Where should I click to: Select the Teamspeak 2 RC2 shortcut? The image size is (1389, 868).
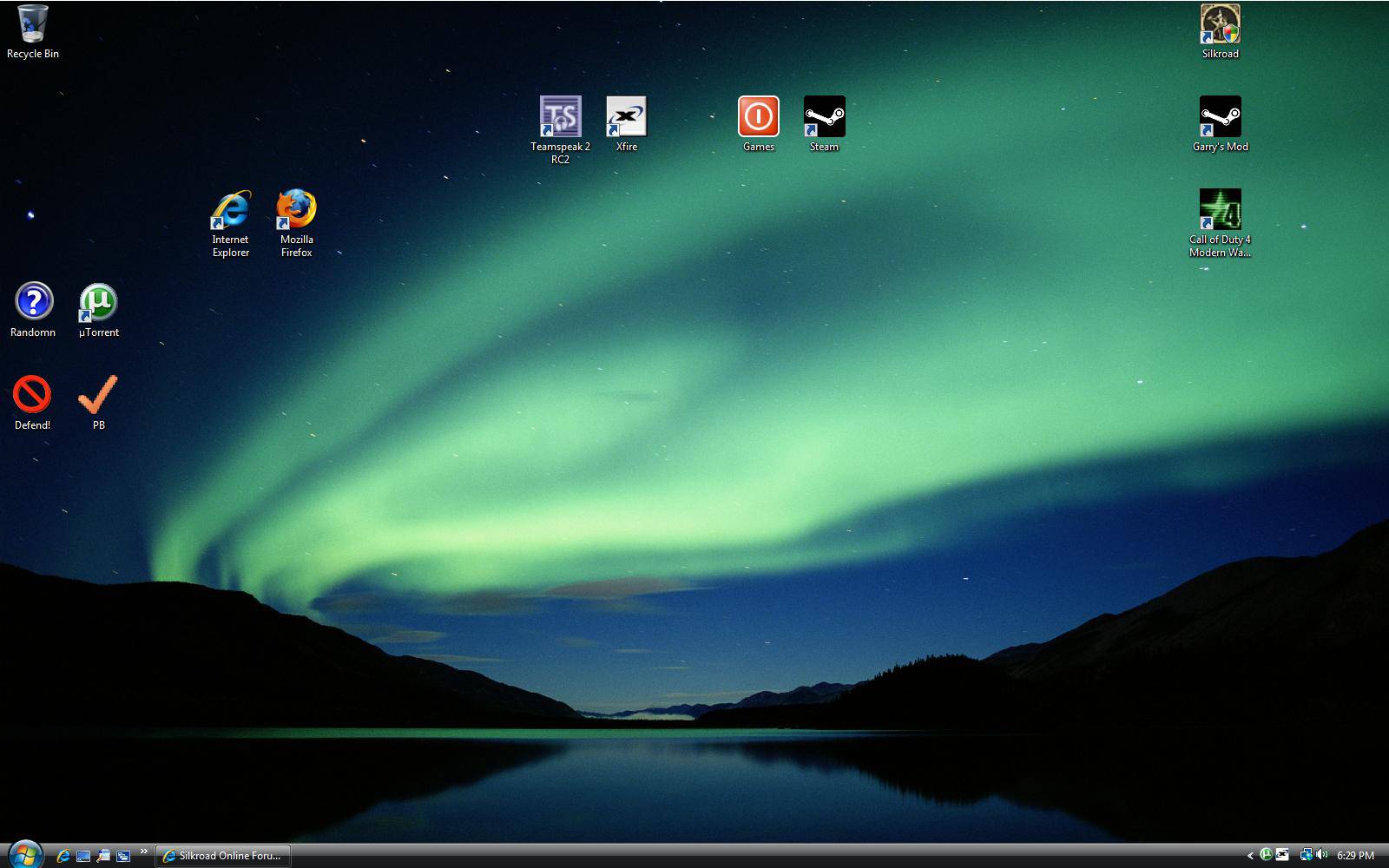(560, 130)
